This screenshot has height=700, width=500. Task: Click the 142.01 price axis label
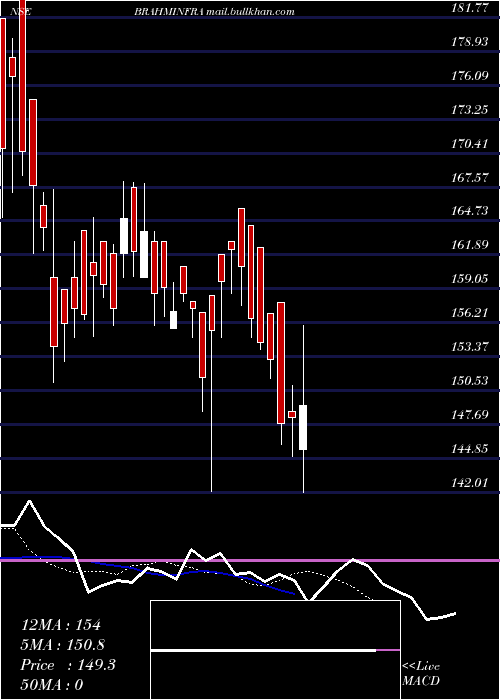(469, 482)
